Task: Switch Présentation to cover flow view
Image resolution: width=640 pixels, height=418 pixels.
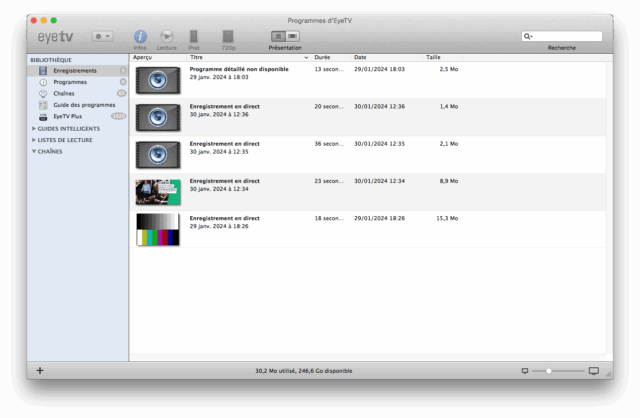Action: 292,36
